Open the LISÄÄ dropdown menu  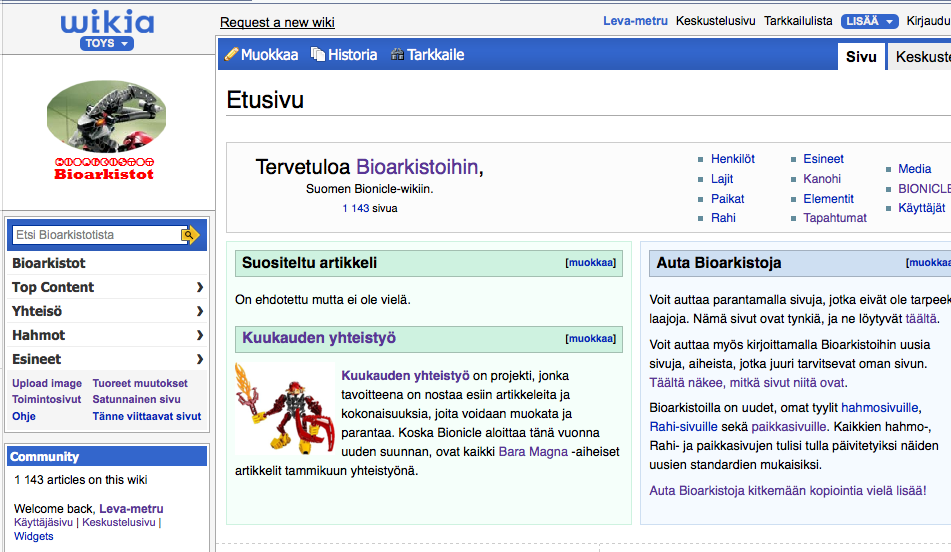pos(869,21)
